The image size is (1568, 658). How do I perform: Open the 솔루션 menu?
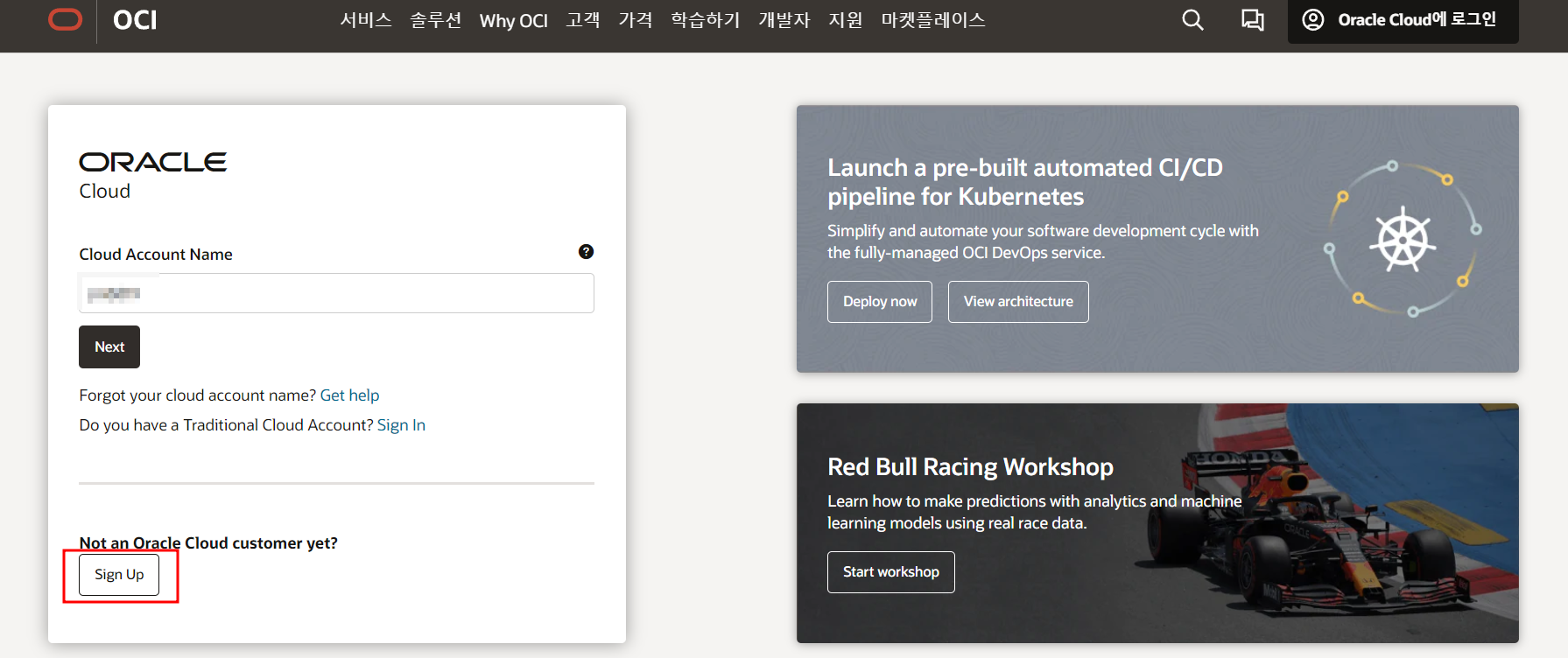point(436,20)
